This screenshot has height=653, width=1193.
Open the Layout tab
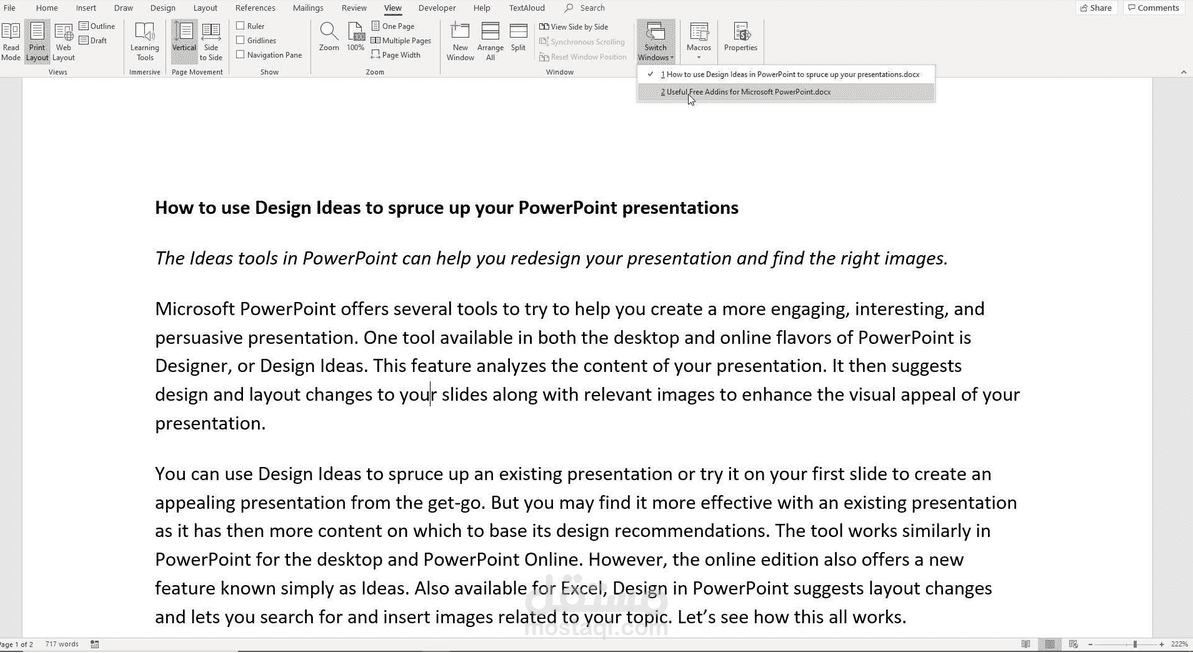205,8
